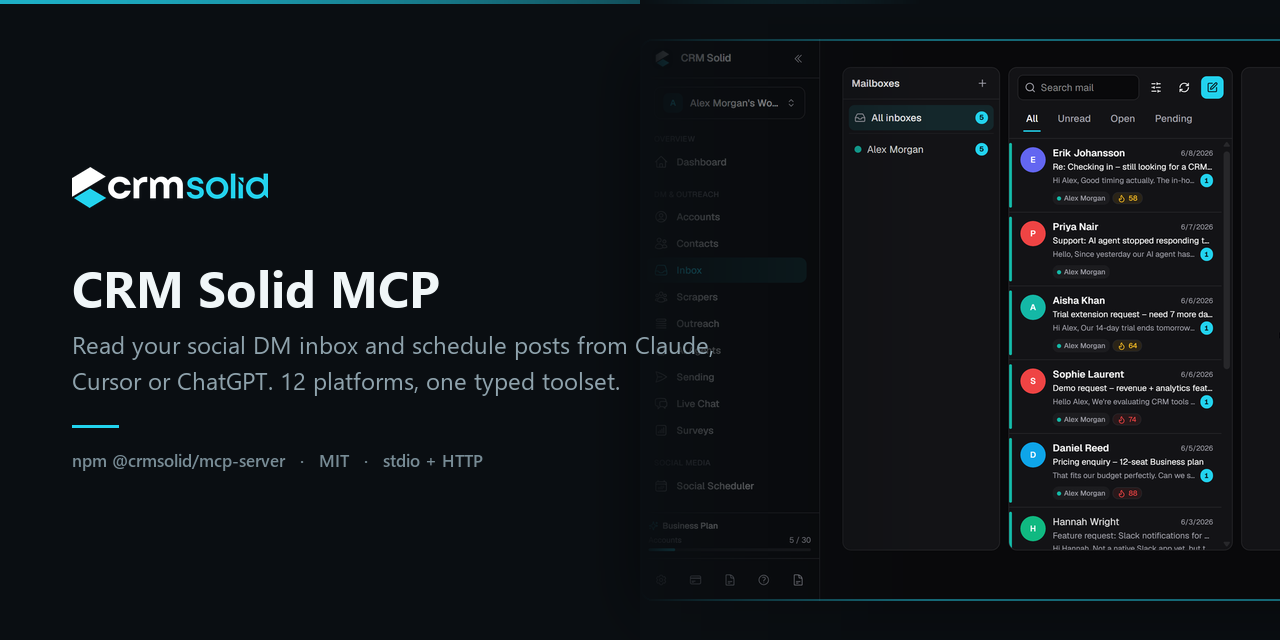Open Scrapers in the sidebar

pos(729,297)
